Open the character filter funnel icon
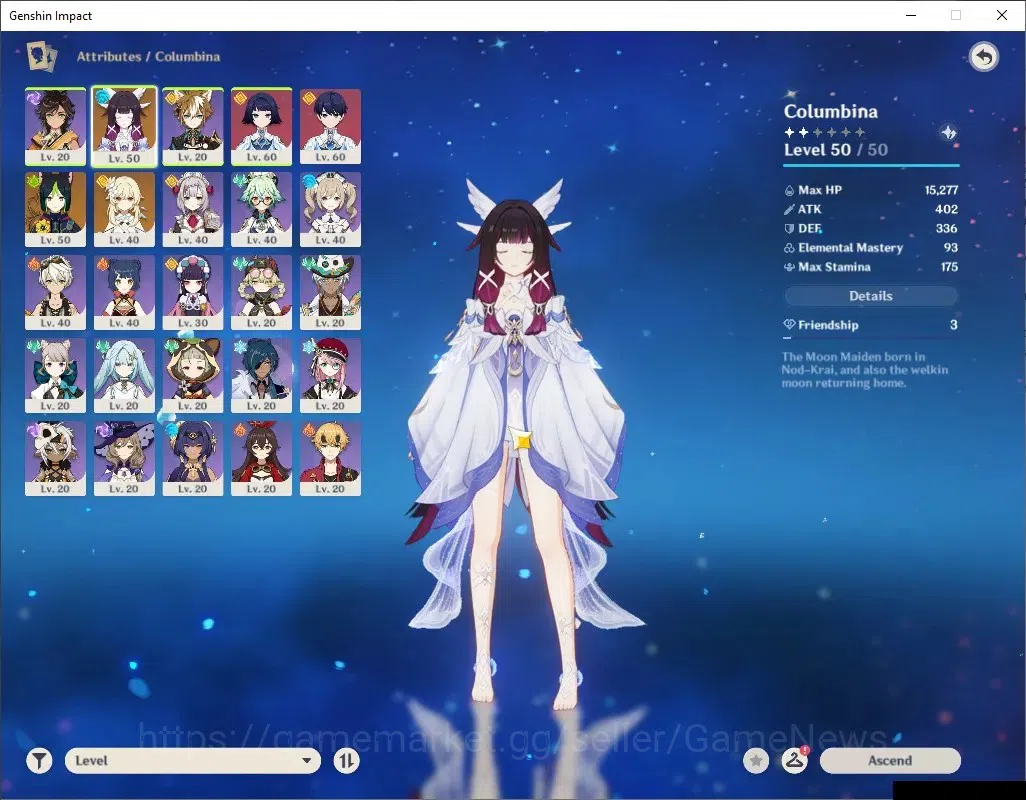 [39, 761]
